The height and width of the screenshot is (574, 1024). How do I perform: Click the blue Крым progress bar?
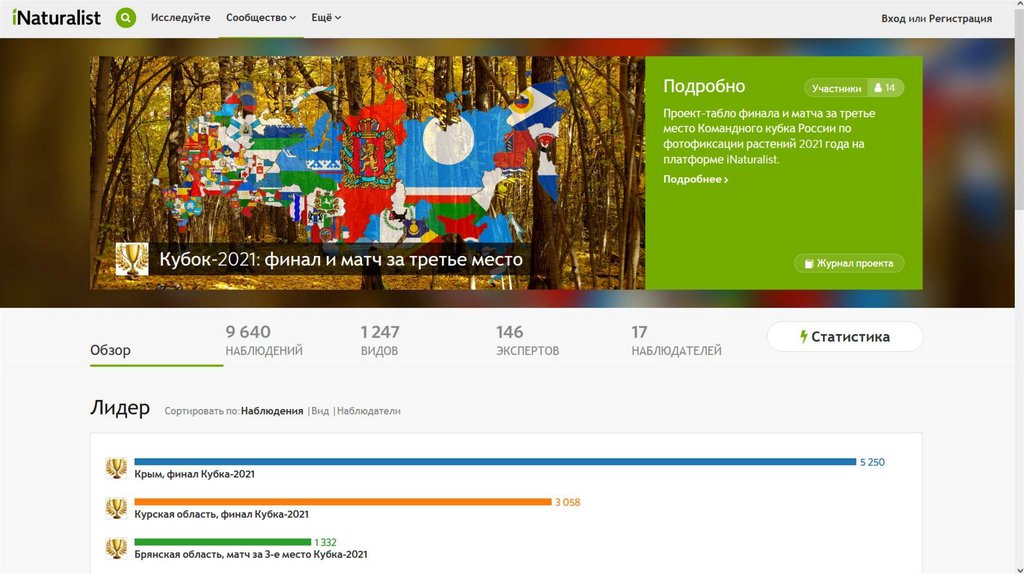click(495, 462)
